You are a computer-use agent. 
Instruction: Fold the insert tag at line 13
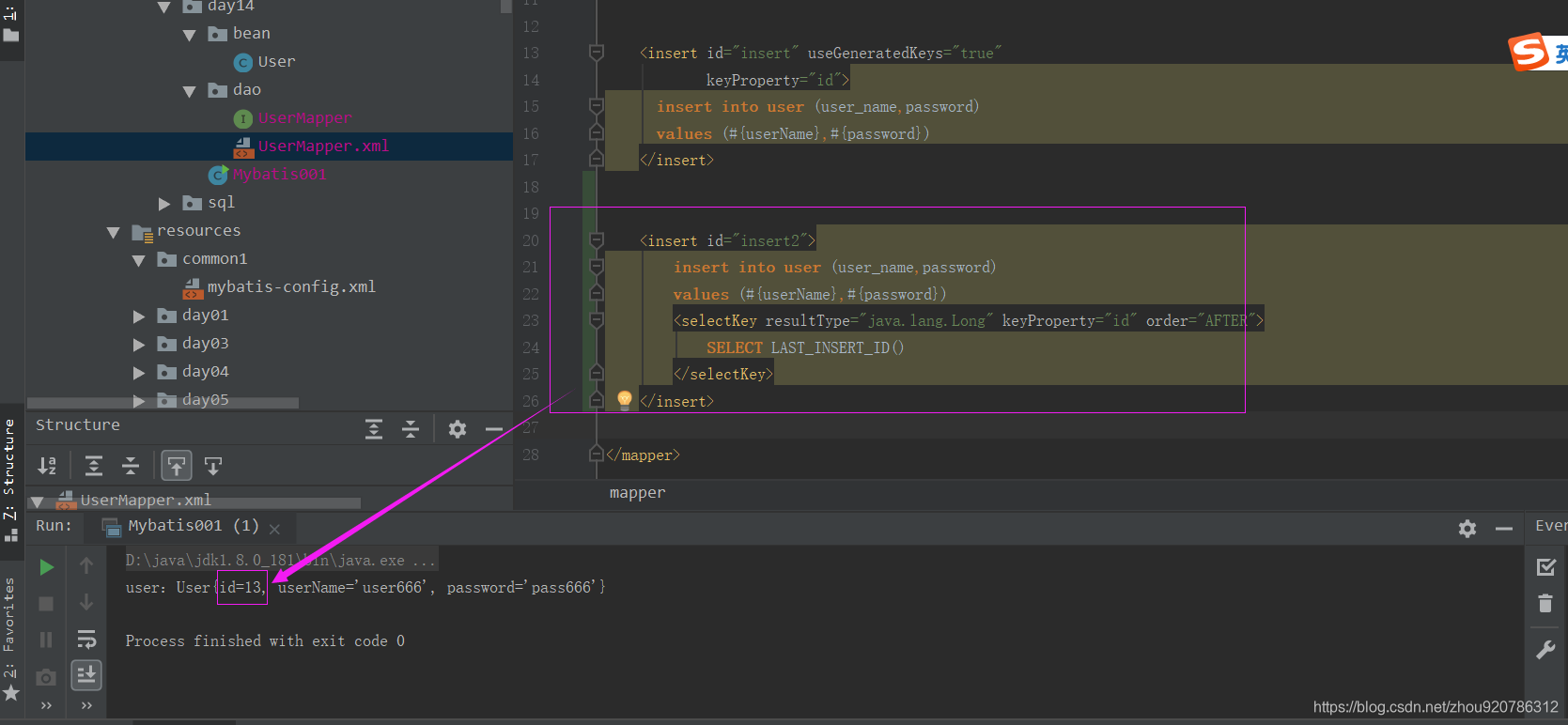click(596, 53)
